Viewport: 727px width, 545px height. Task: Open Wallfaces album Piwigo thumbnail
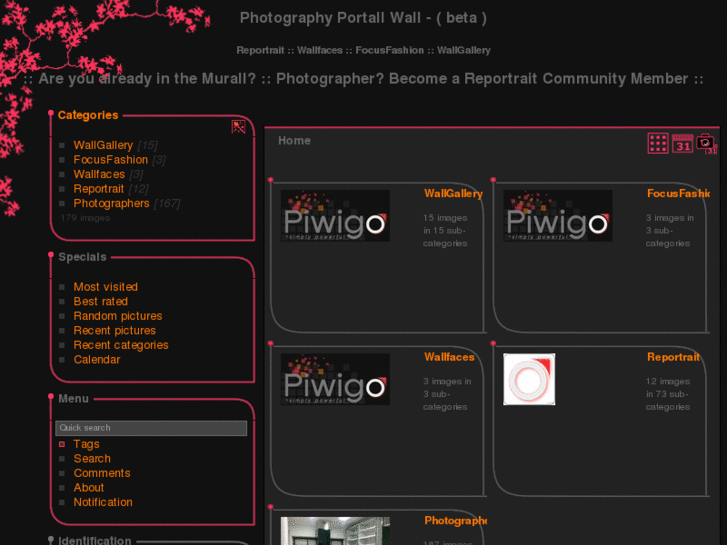pos(335,379)
